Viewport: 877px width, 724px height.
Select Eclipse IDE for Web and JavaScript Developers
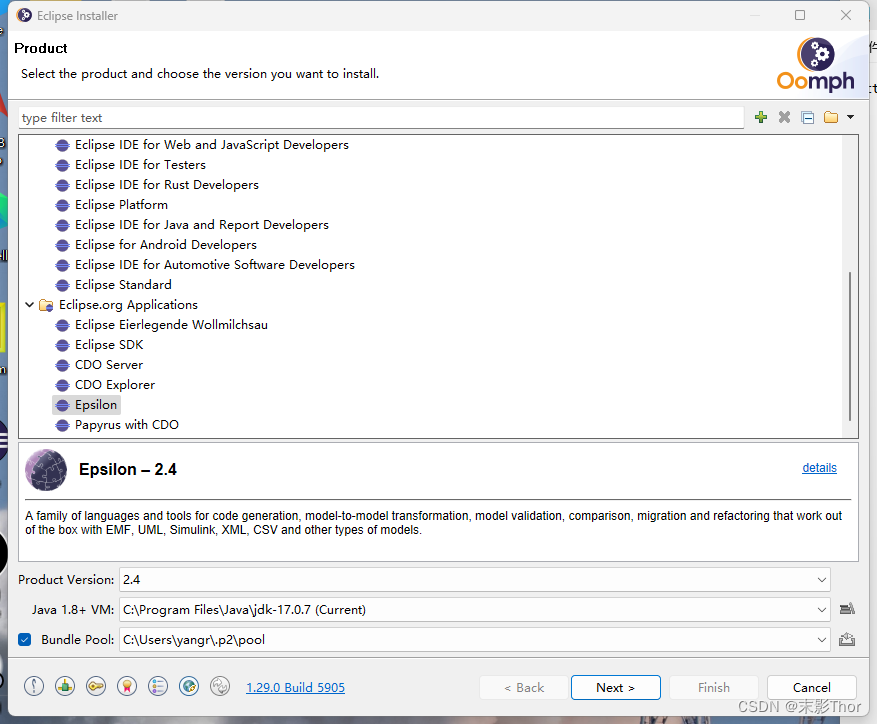pyautogui.click(x=211, y=144)
